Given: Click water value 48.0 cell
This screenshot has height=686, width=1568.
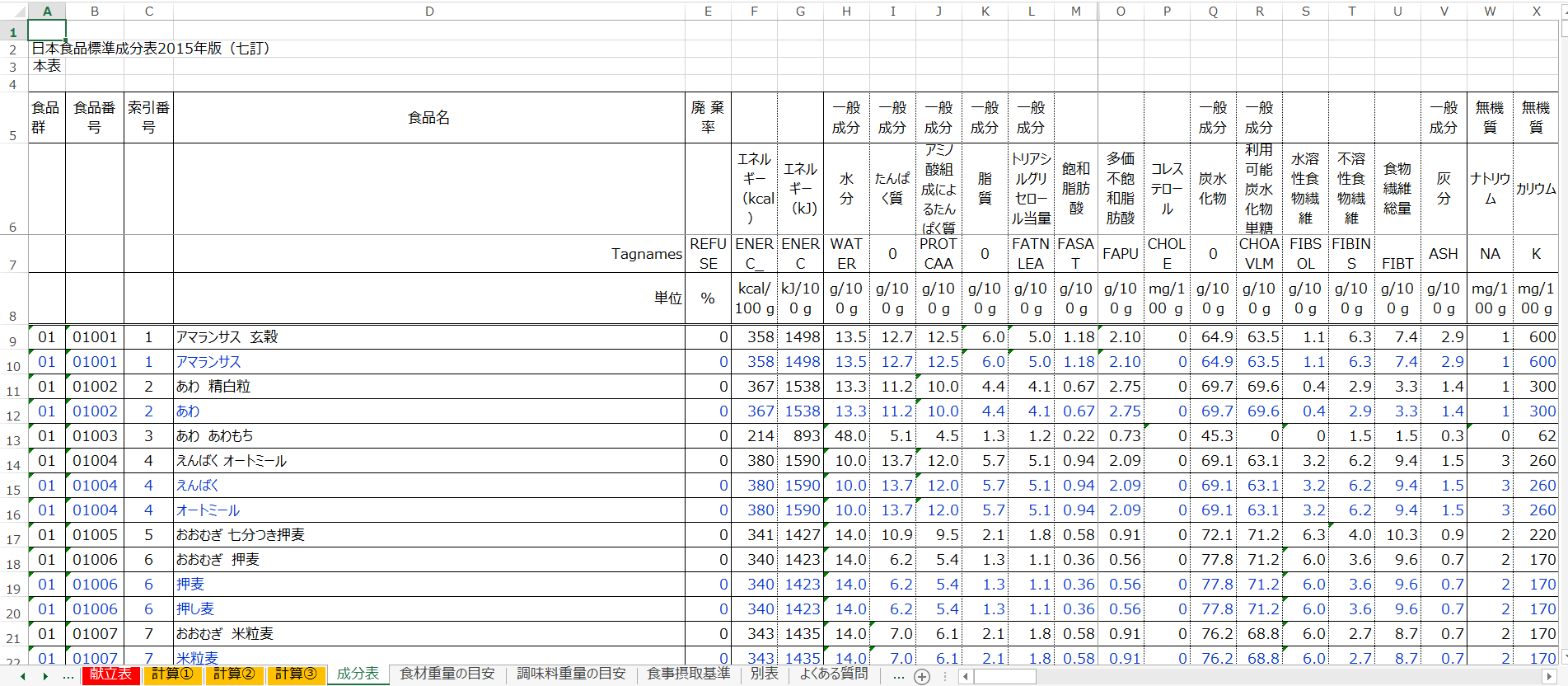Looking at the screenshot, I should coord(846,436).
